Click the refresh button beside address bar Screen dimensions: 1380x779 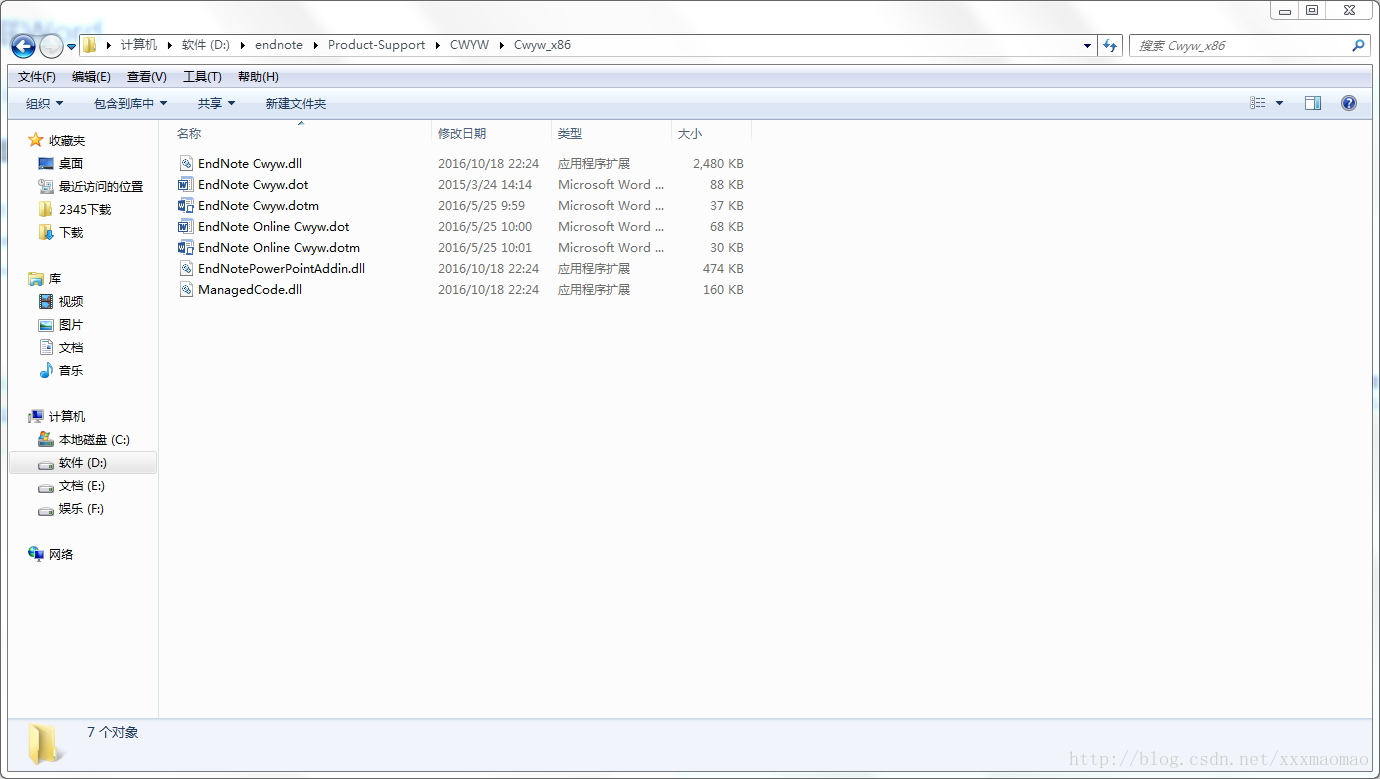tap(1109, 45)
